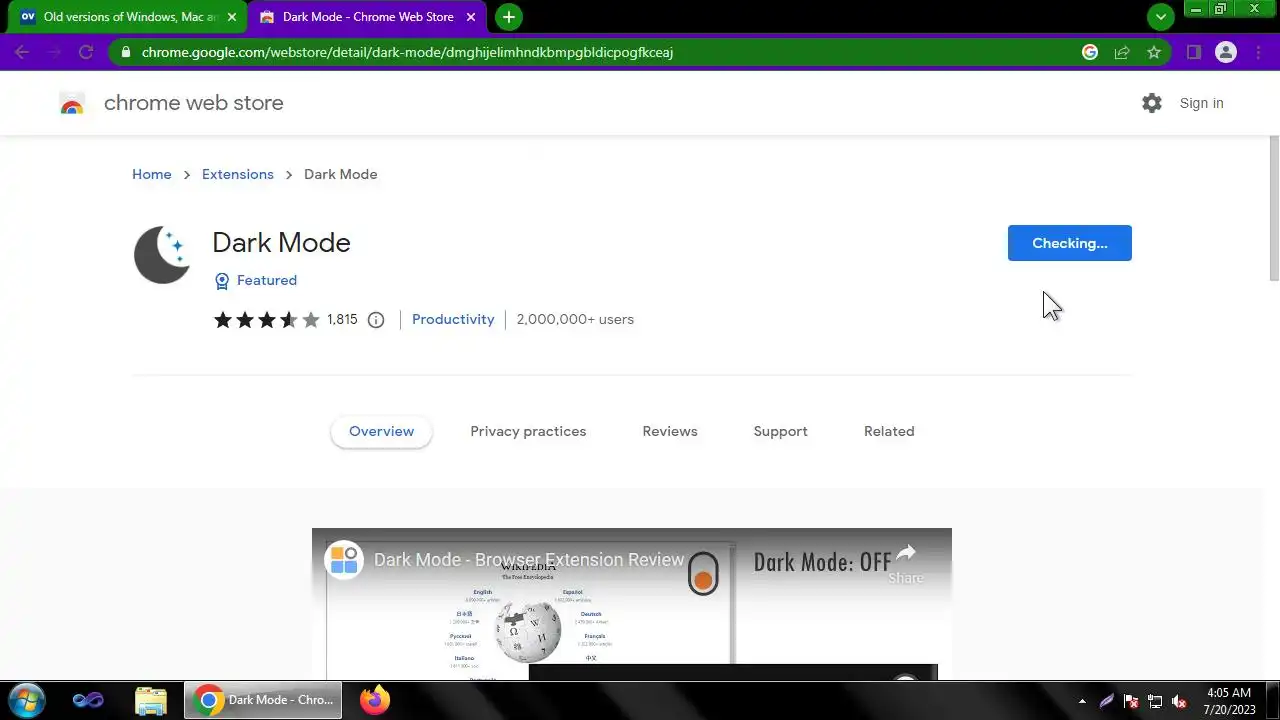
Task: Click the Action Center flag tray icon
Action: (x=1131, y=701)
